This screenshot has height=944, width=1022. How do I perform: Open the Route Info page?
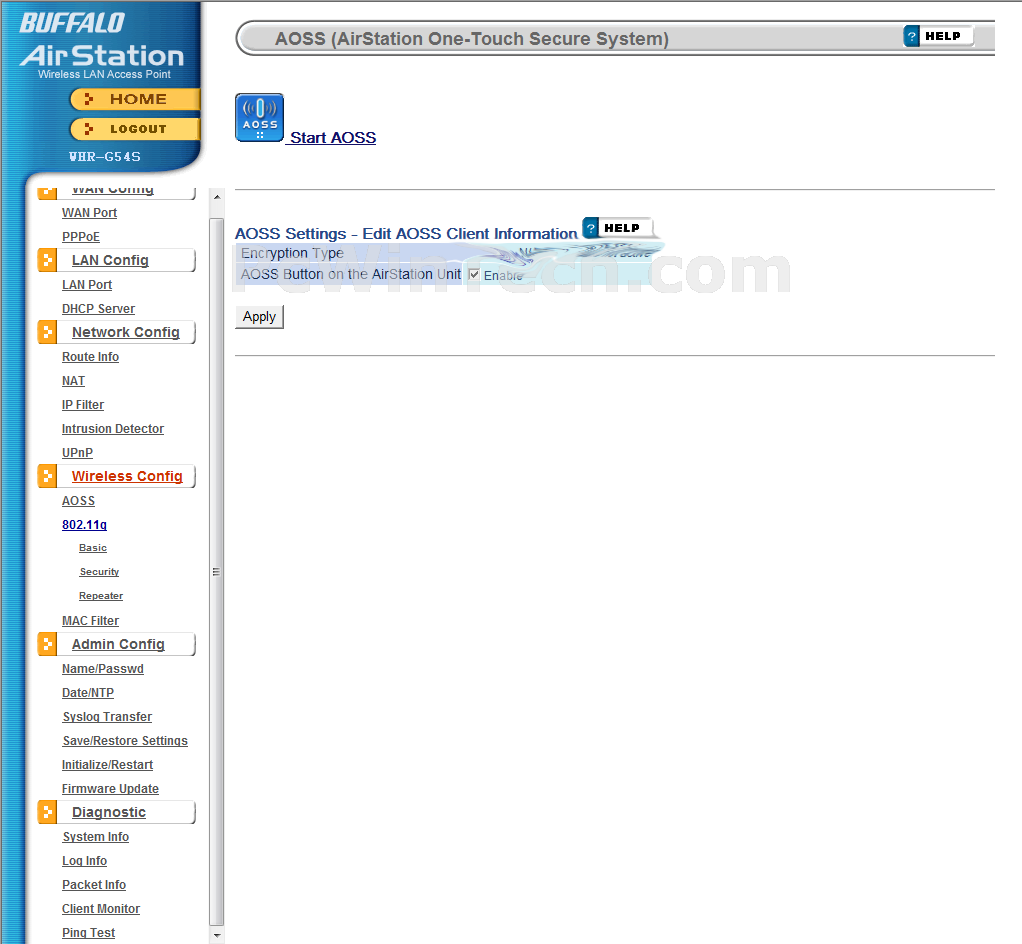pos(91,357)
